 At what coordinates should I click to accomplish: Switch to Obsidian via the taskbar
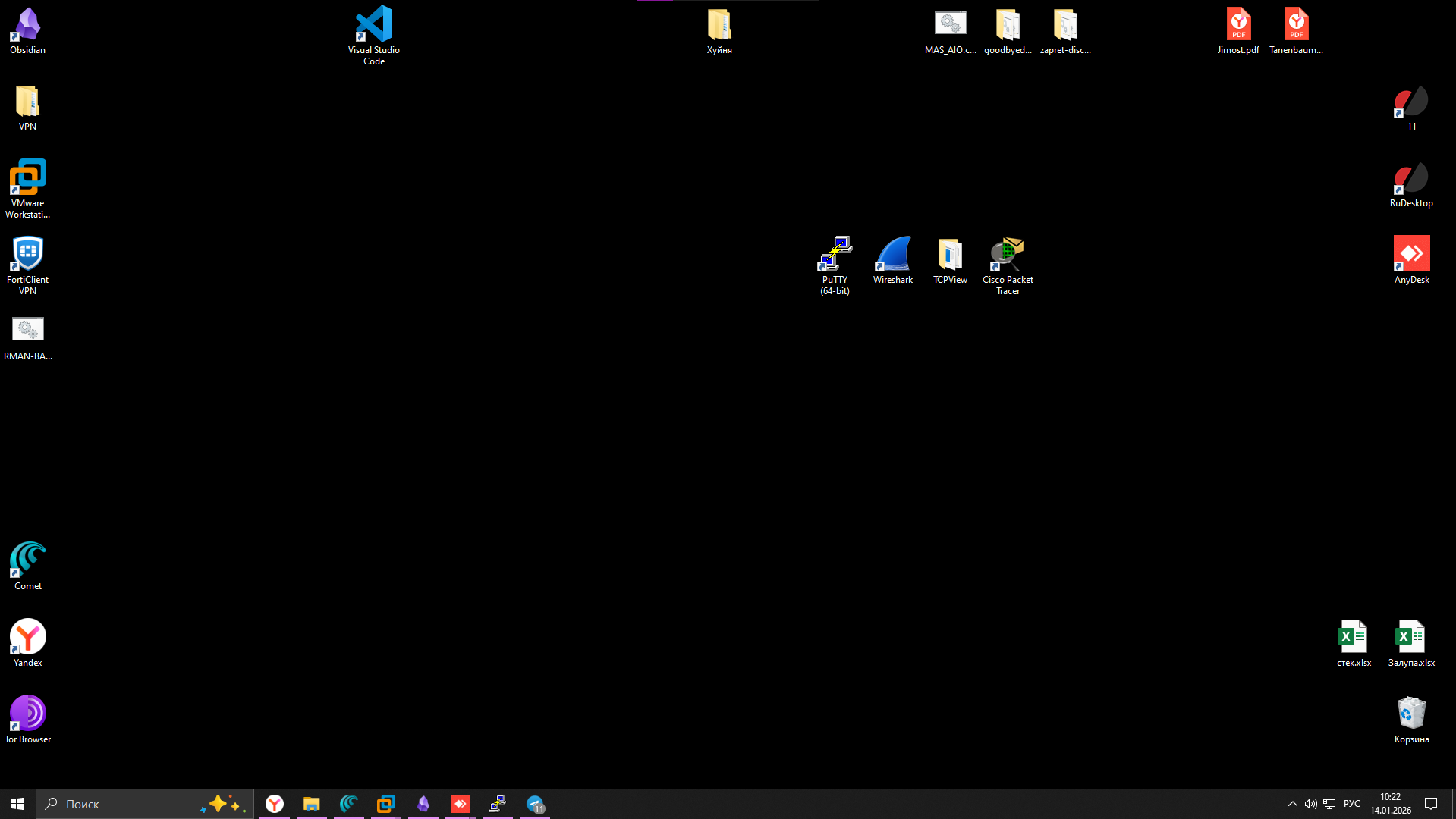(x=423, y=804)
